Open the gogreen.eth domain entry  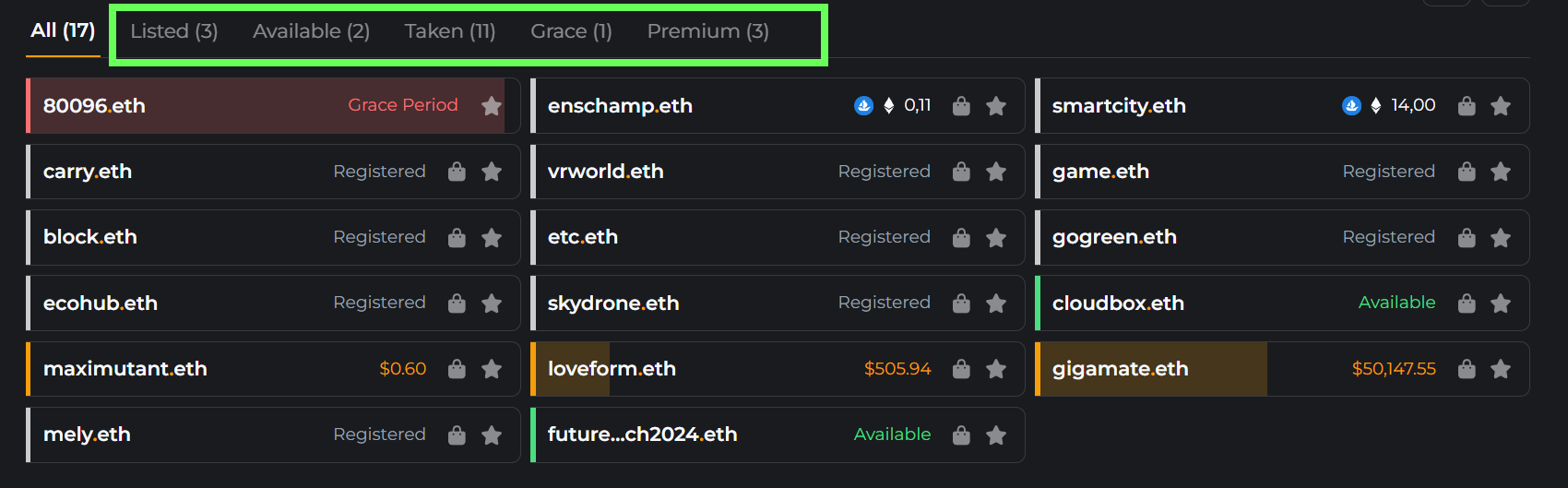point(1282,237)
